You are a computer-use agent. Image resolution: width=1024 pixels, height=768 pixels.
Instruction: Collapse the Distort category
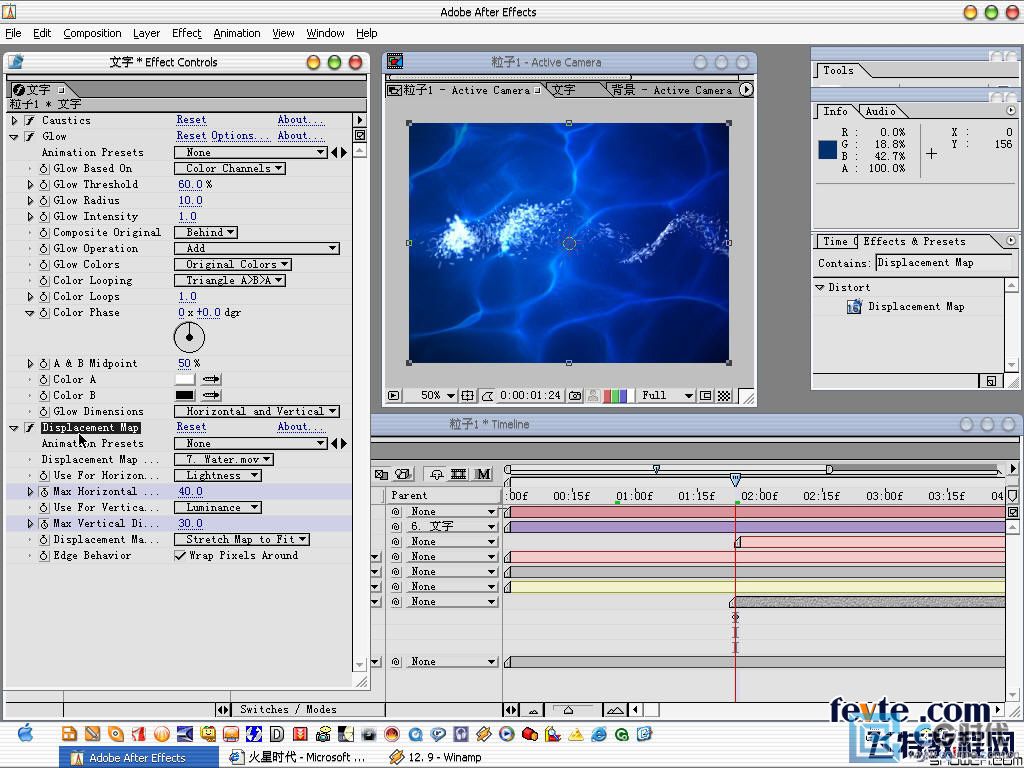point(820,287)
